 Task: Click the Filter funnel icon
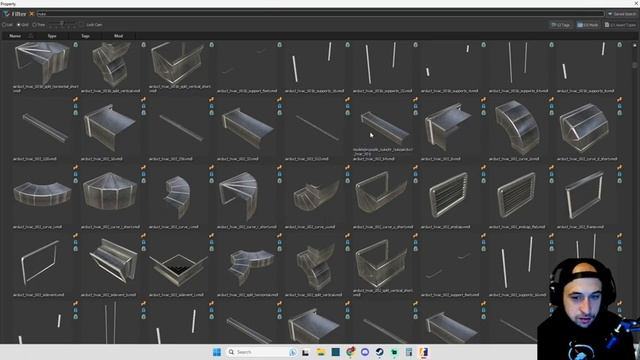6,14
